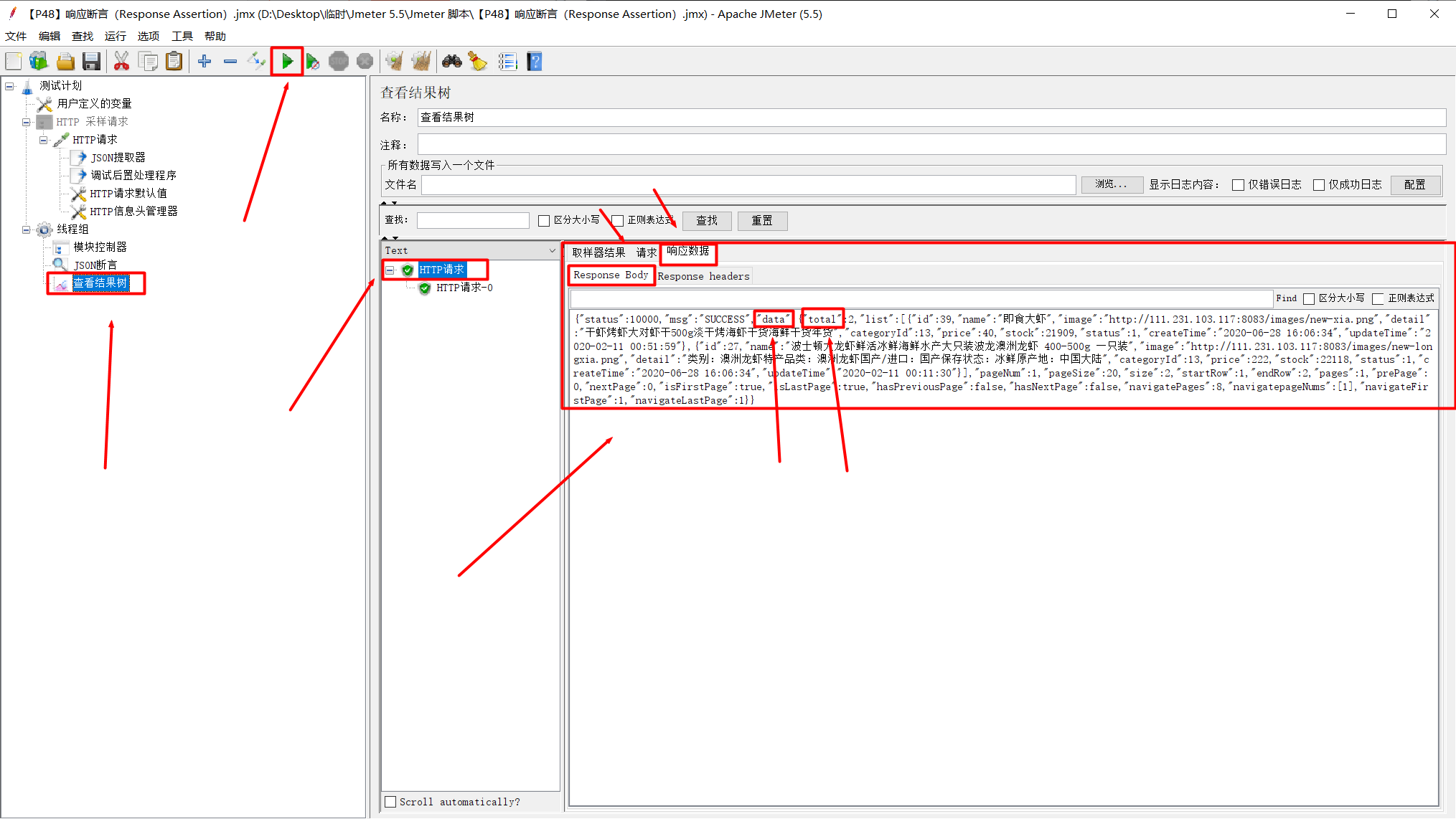
Task: Toggle 仅错误日志 checkbox
Action: point(1238,185)
